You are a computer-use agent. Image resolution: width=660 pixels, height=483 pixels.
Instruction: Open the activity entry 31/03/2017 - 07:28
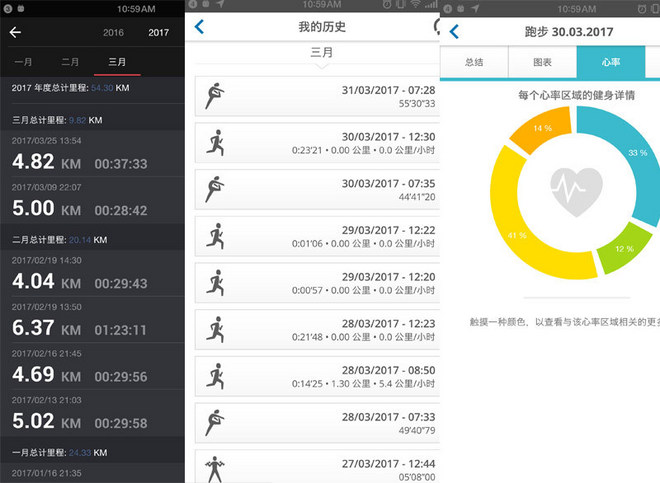[317, 96]
